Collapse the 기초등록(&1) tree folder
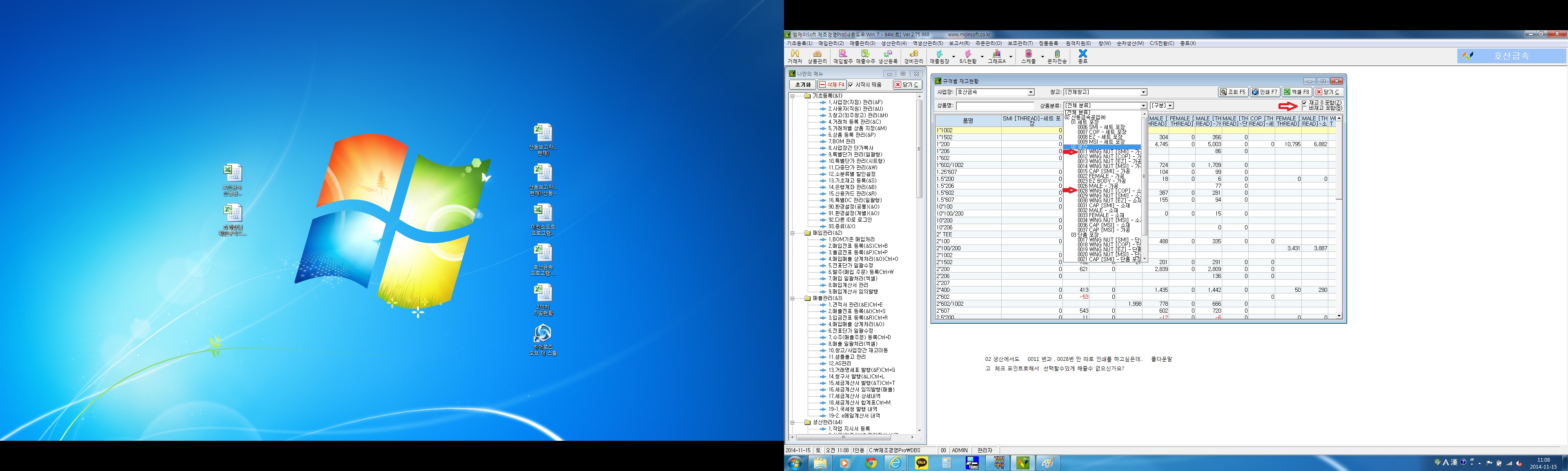 point(793,96)
